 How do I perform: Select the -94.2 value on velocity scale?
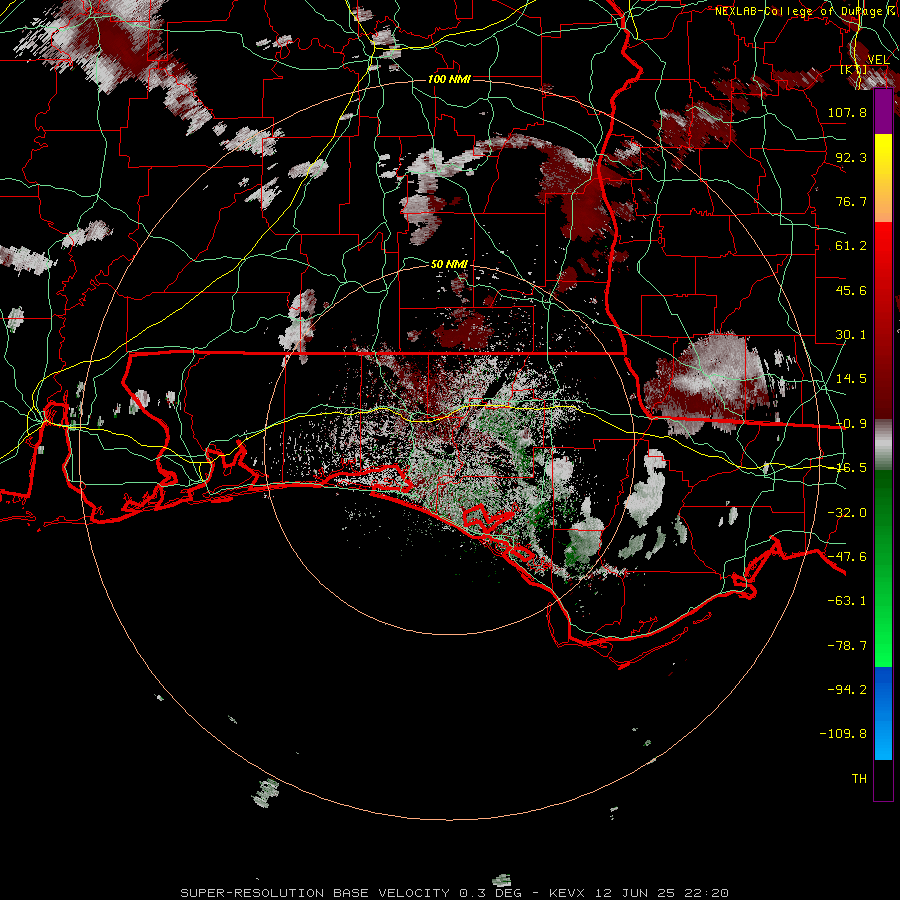[x=847, y=690]
